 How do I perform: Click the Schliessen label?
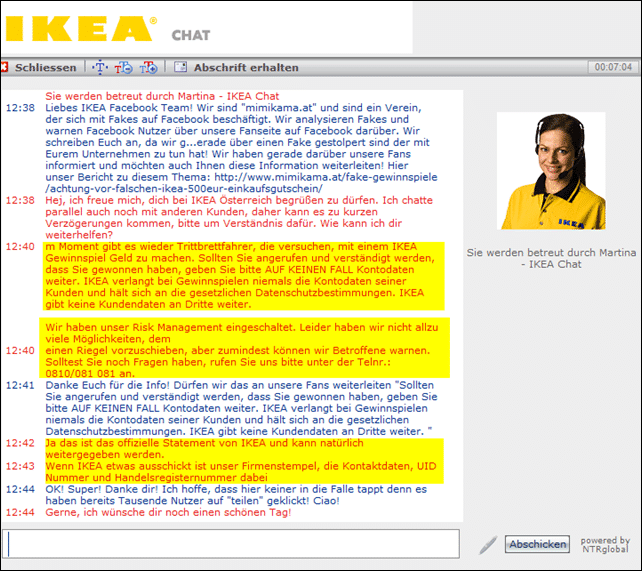coord(45,68)
